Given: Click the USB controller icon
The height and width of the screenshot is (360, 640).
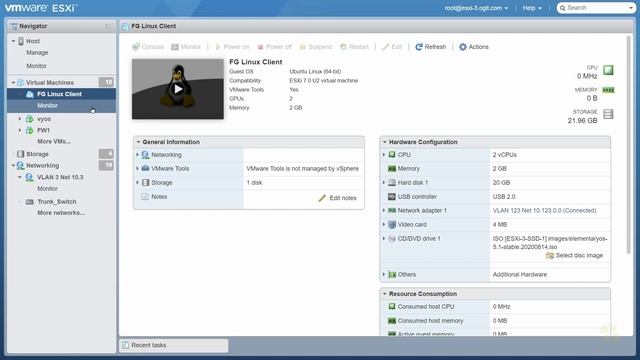Looking at the screenshot, I should pyautogui.click(x=392, y=196).
